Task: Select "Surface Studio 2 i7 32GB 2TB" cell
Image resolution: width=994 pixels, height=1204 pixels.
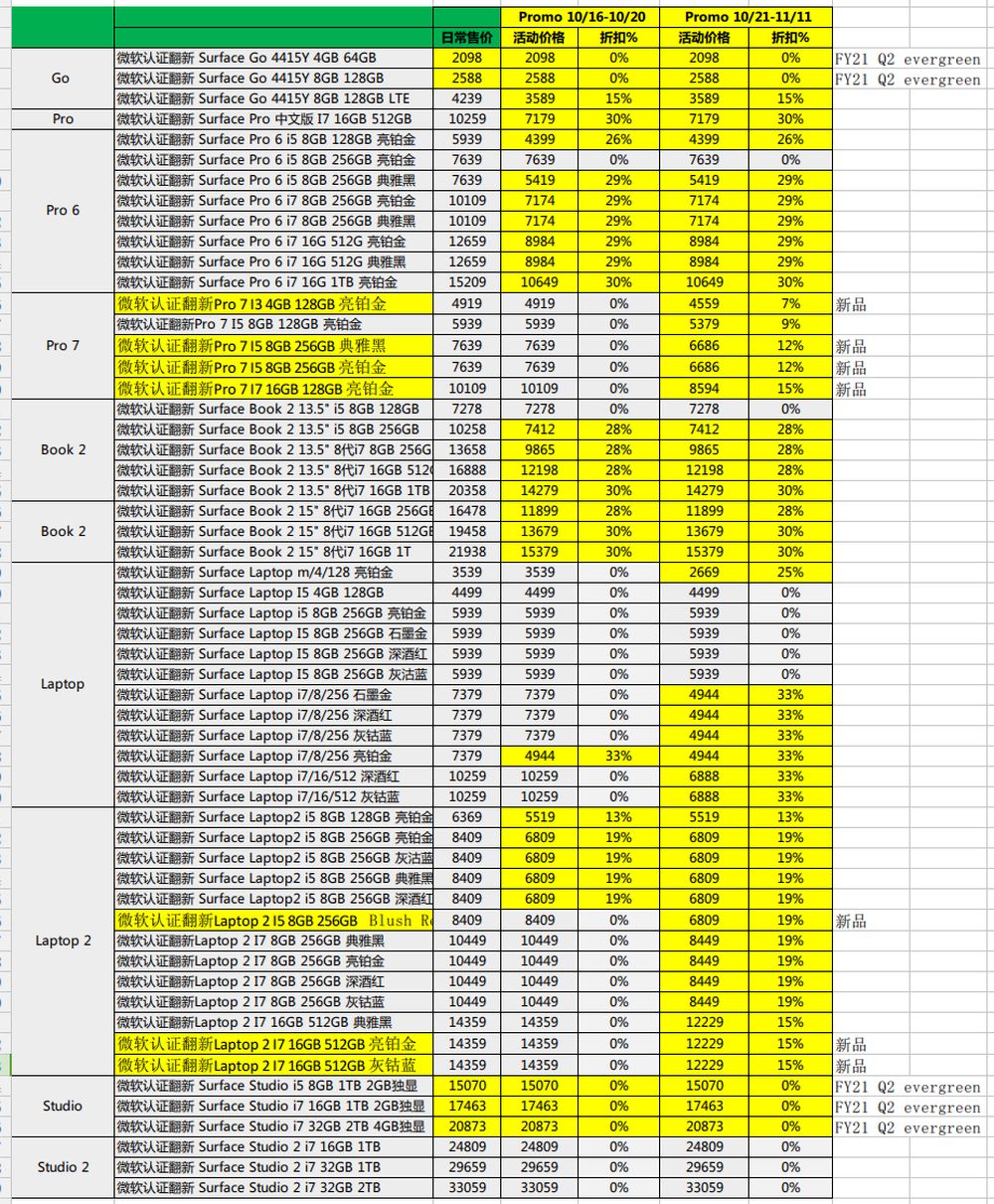Action: tap(273, 1187)
